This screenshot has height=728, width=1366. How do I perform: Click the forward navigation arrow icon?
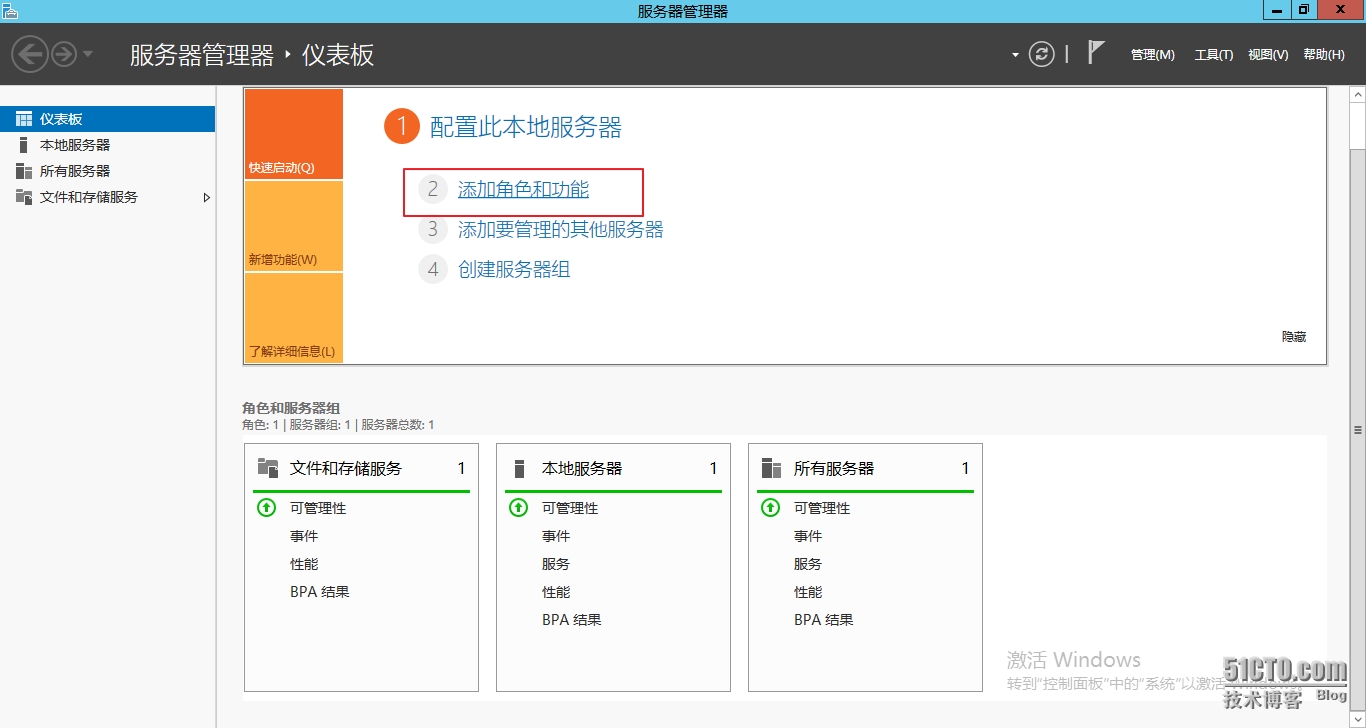click(x=64, y=54)
